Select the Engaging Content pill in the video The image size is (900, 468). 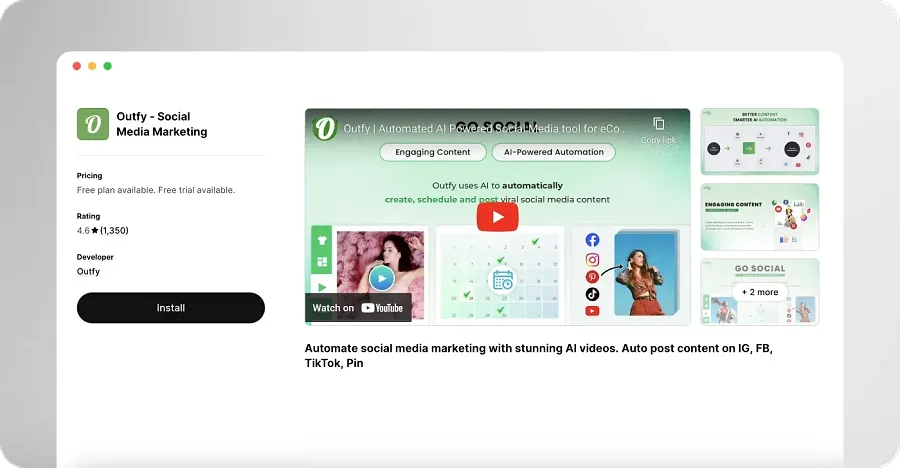pyautogui.click(x=433, y=152)
